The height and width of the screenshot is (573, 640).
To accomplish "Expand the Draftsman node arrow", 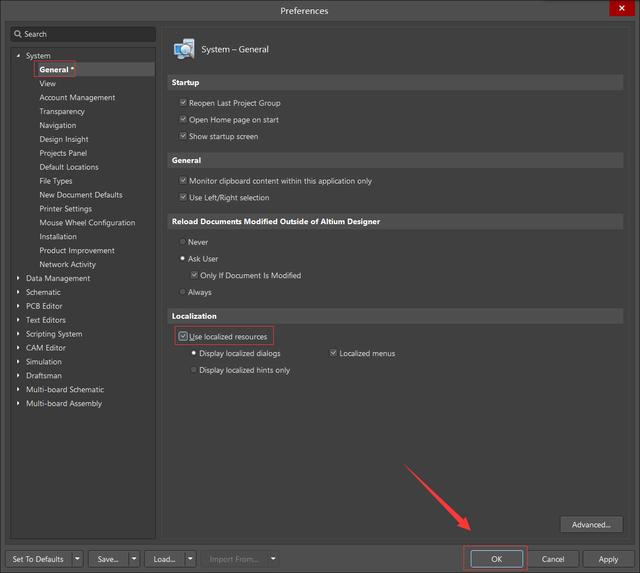I will [18, 375].
